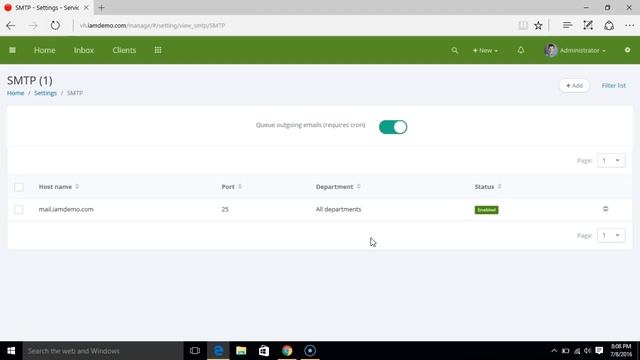
Task: Open the top Page number dropdown
Action: click(611, 160)
